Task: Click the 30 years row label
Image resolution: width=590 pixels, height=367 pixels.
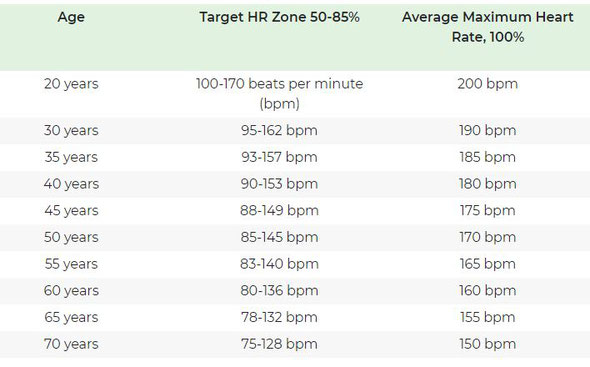Action: [71, 131]
